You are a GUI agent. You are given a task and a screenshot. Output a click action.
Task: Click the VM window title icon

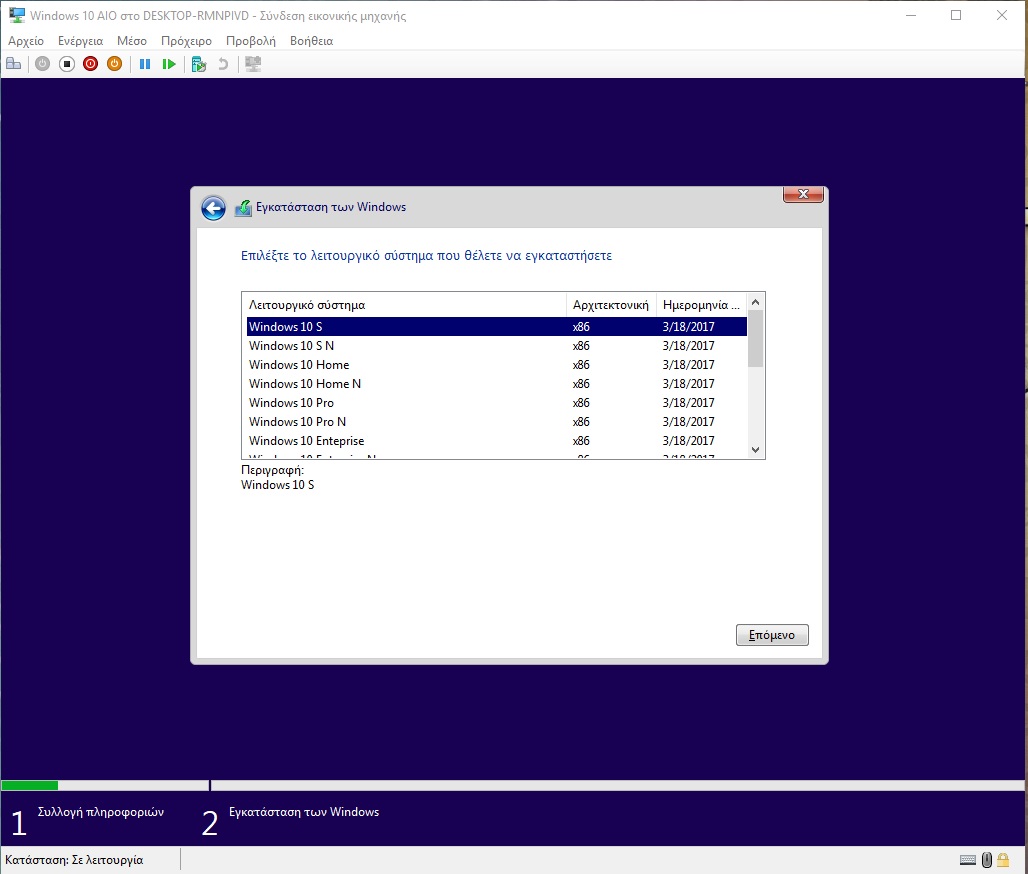point(16,15)
